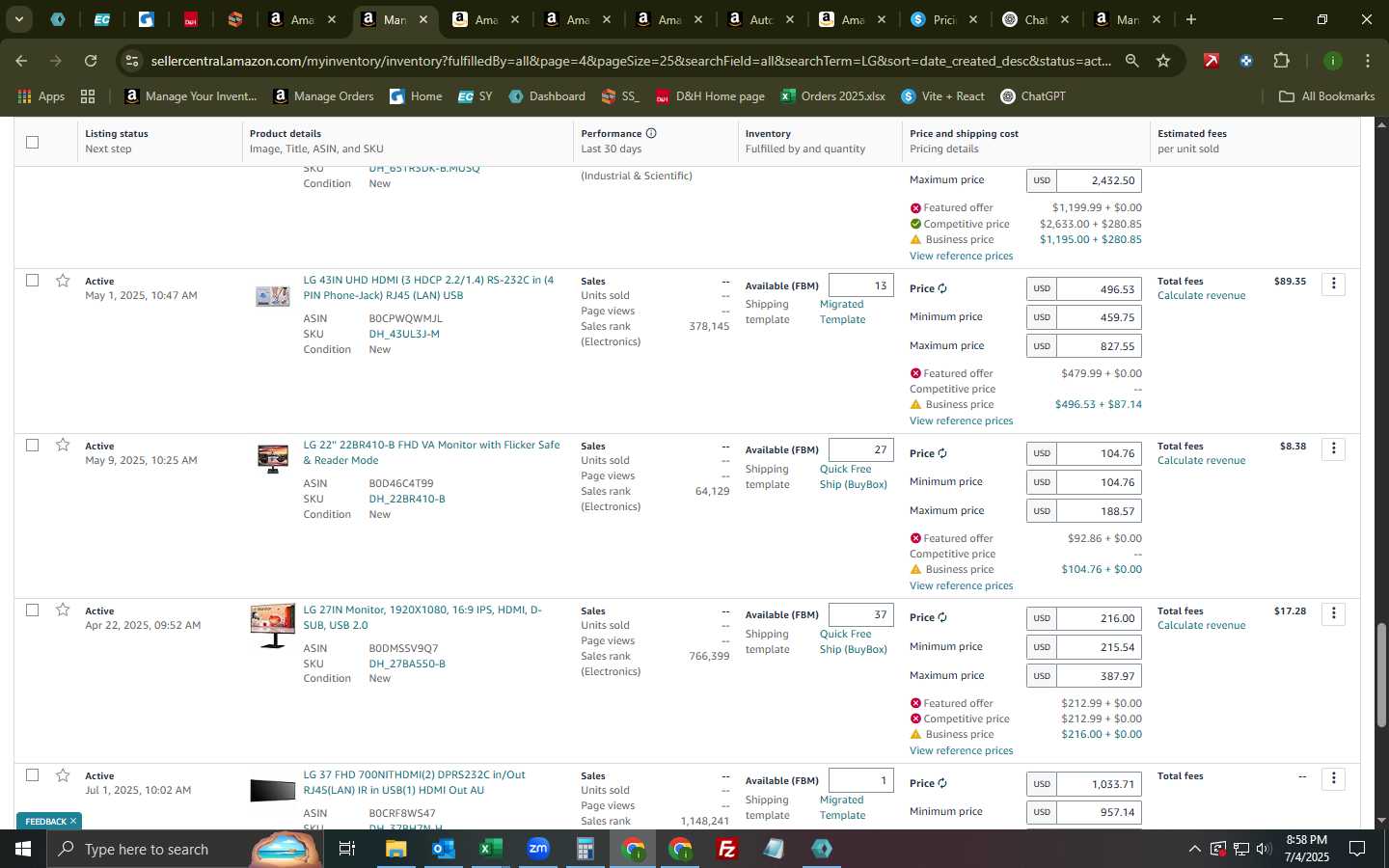The height and width of the screenshot is (868, 1389).
Task: Click price refresh icon for LG 27IN Monitor
Action: tap(942, 617)
